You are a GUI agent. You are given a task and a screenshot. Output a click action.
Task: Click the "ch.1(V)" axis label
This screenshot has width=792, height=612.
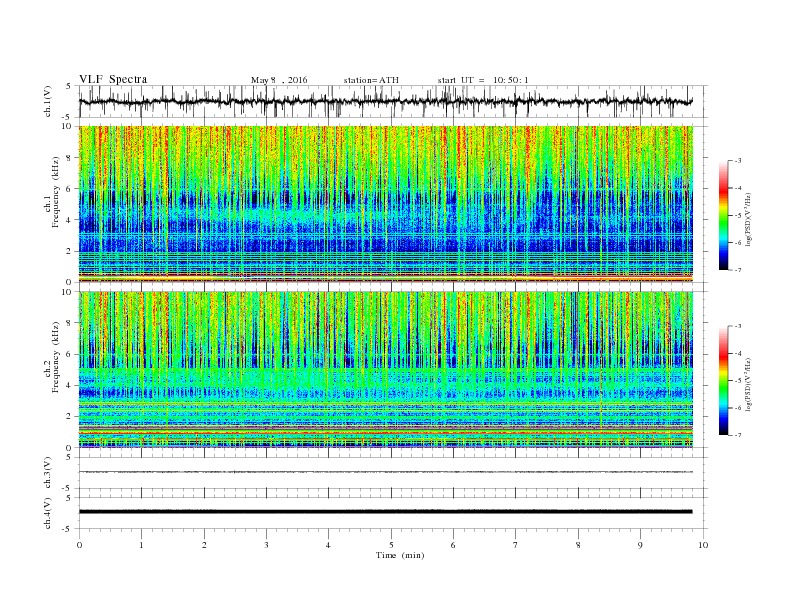[48, 103]
